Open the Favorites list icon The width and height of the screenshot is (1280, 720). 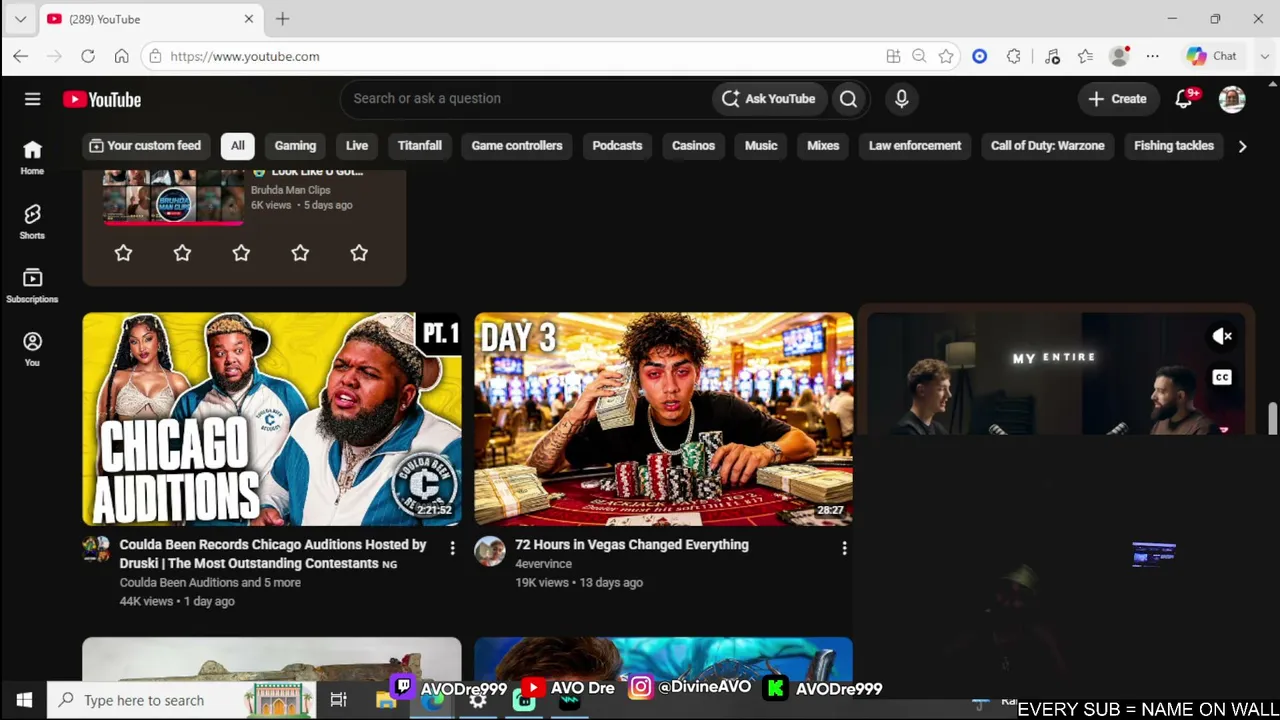[x=1085, y=56]
